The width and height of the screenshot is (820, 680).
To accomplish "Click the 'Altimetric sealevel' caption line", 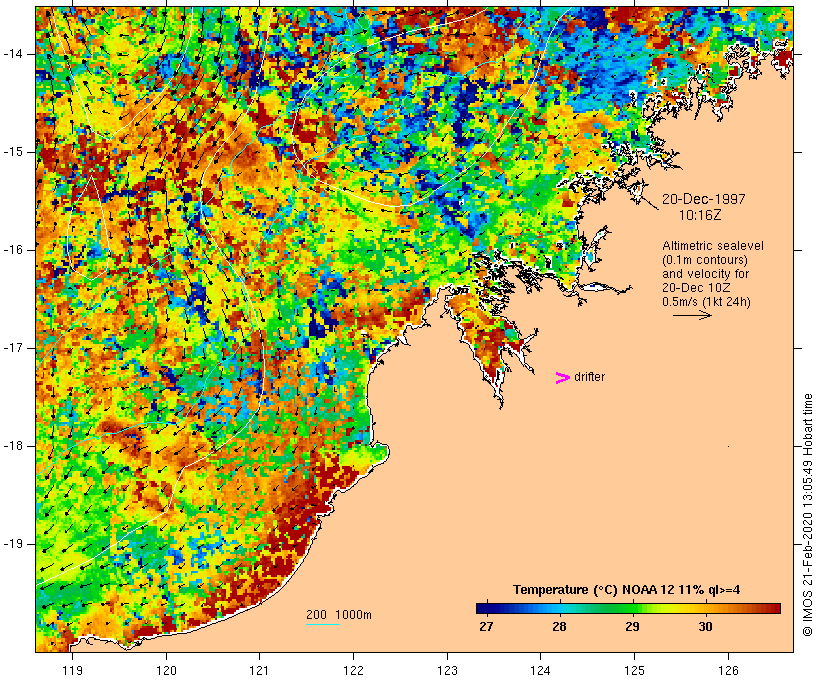I will coord(713,246).
